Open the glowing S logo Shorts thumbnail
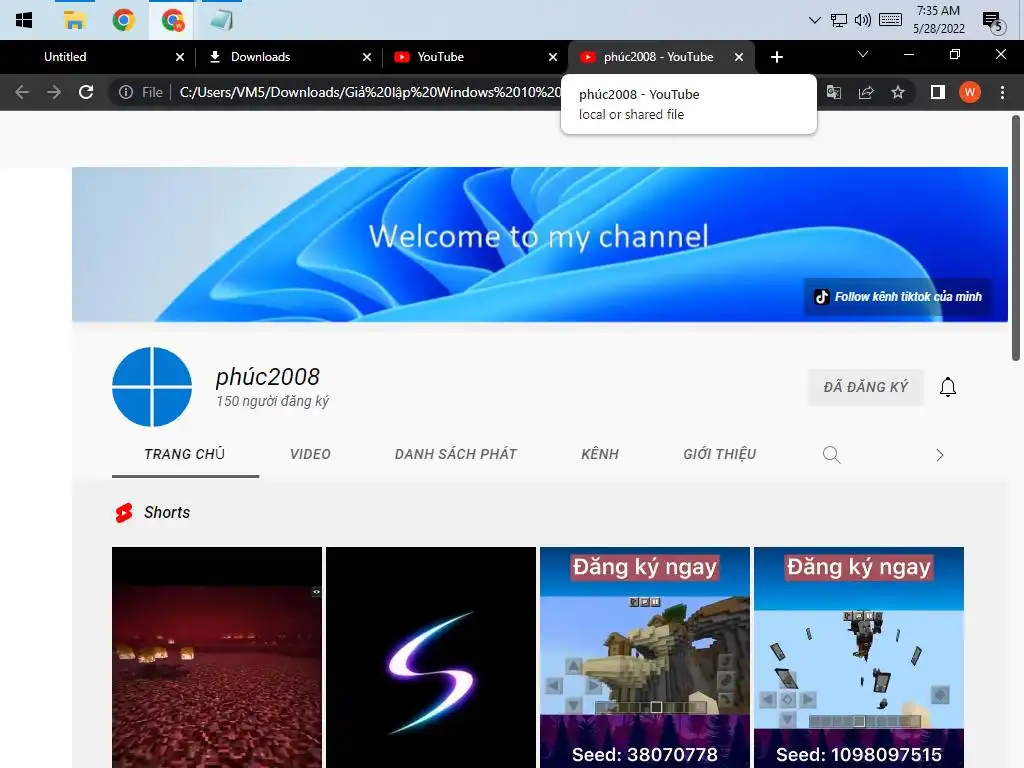1024x768 pixels. click(x=431, y=657)
